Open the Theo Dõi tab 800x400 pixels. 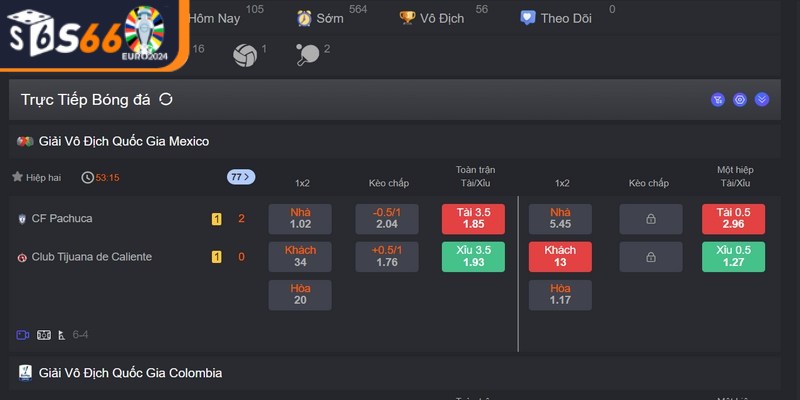(557, 18)
